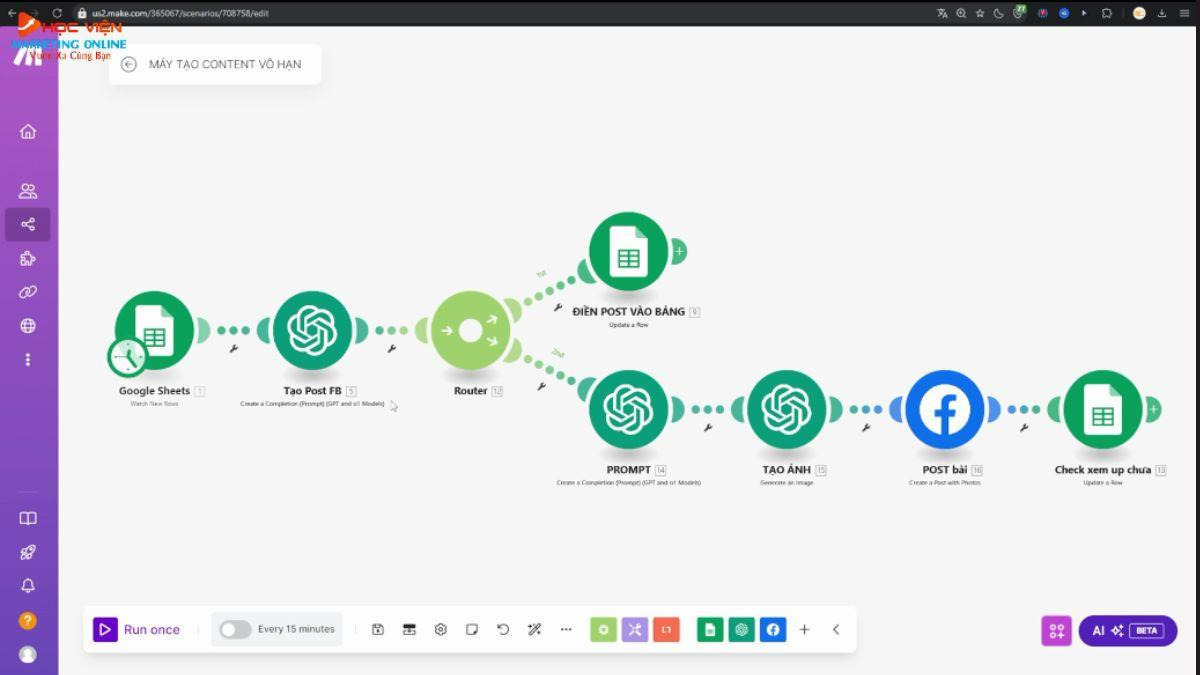Open filter wrench on Router's 1st route

(x=558, y=308)
